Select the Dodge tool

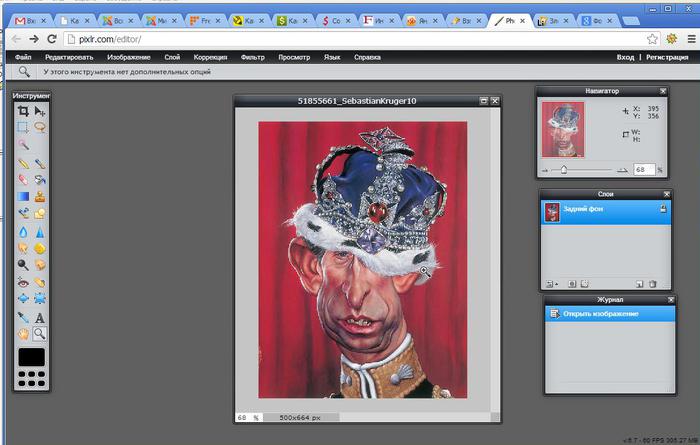click(23, 265)
